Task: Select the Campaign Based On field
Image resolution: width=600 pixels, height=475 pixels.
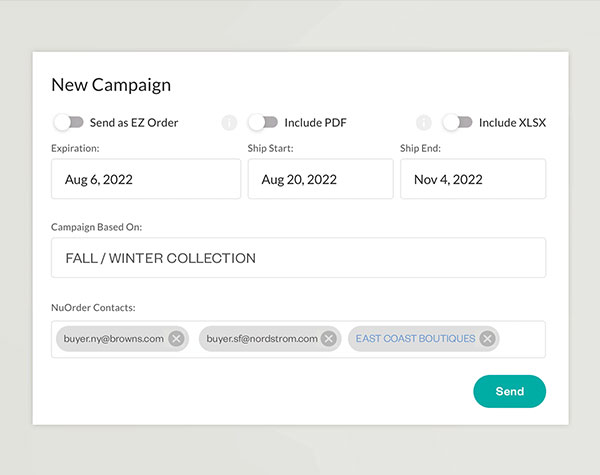Action: click(x=298, y=258)
